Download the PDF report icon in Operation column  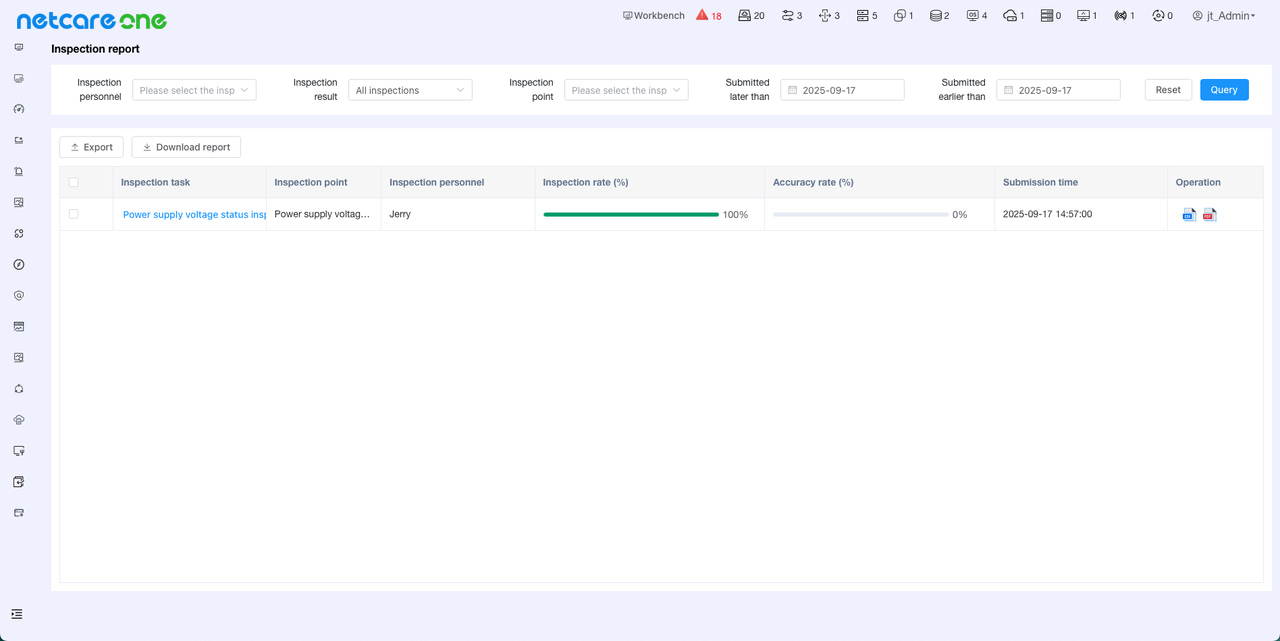1209,214
